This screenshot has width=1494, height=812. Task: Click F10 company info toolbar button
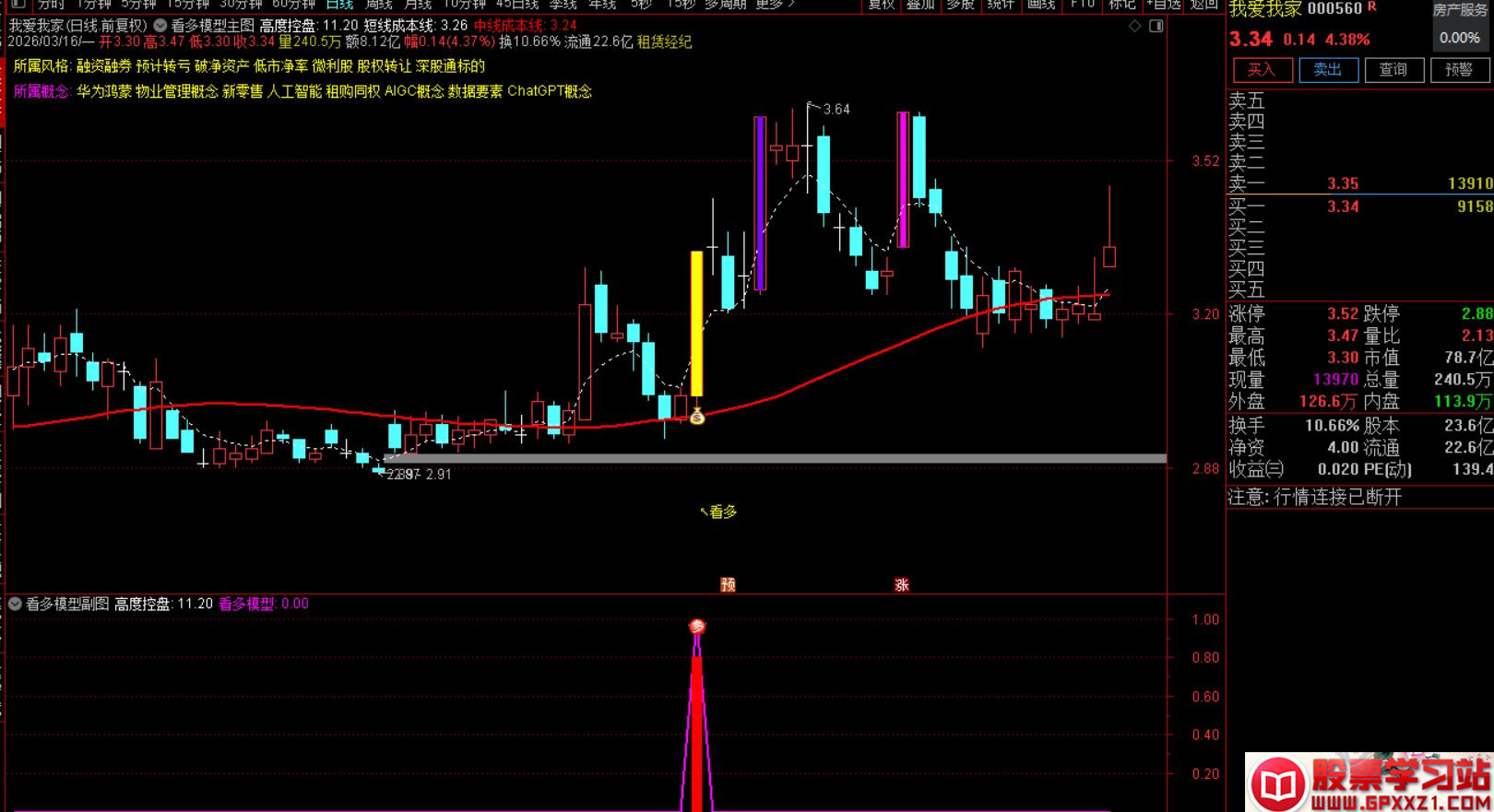click(x=1083, y=5)
